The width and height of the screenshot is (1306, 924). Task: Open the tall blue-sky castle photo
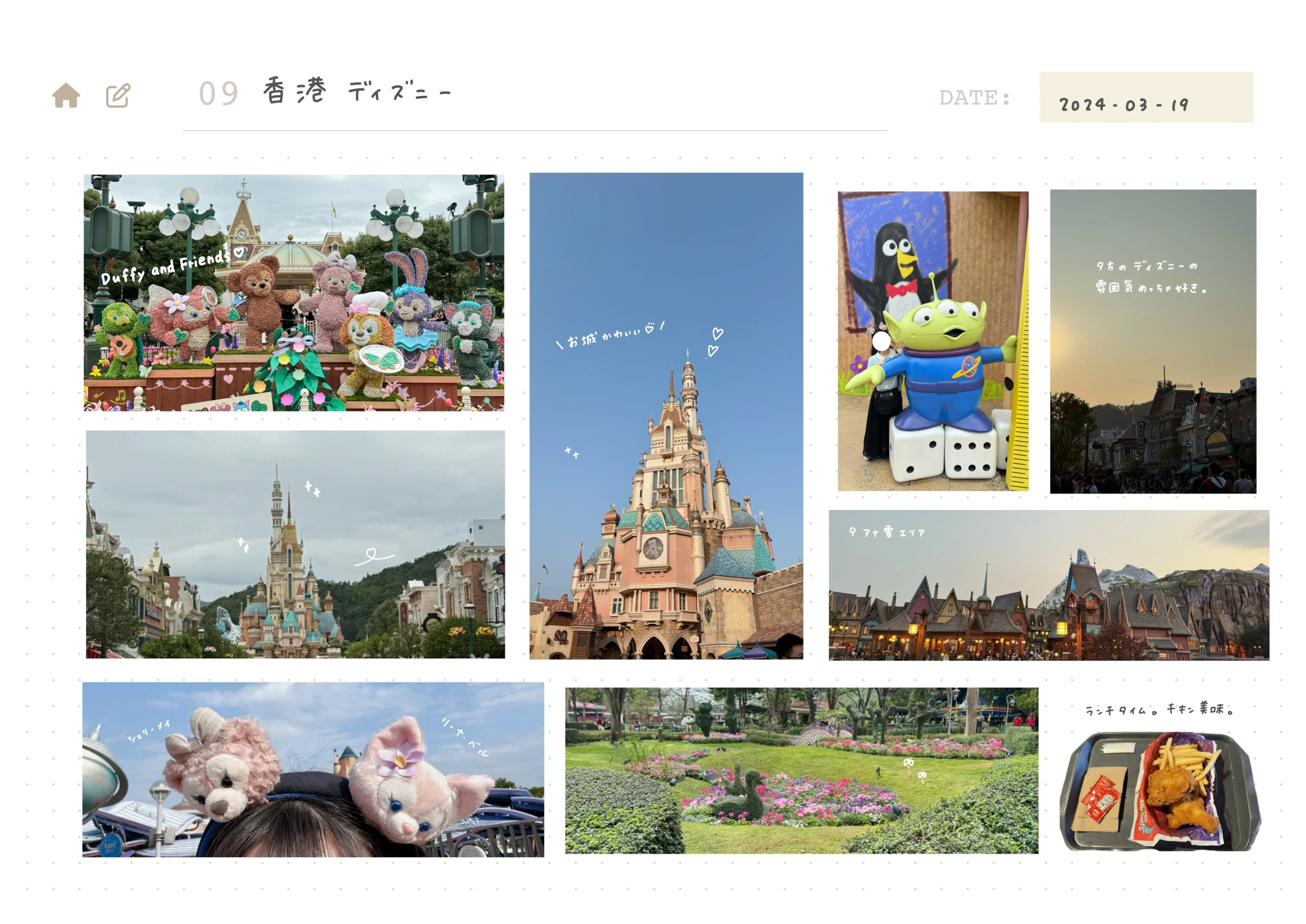pos(666,416)
